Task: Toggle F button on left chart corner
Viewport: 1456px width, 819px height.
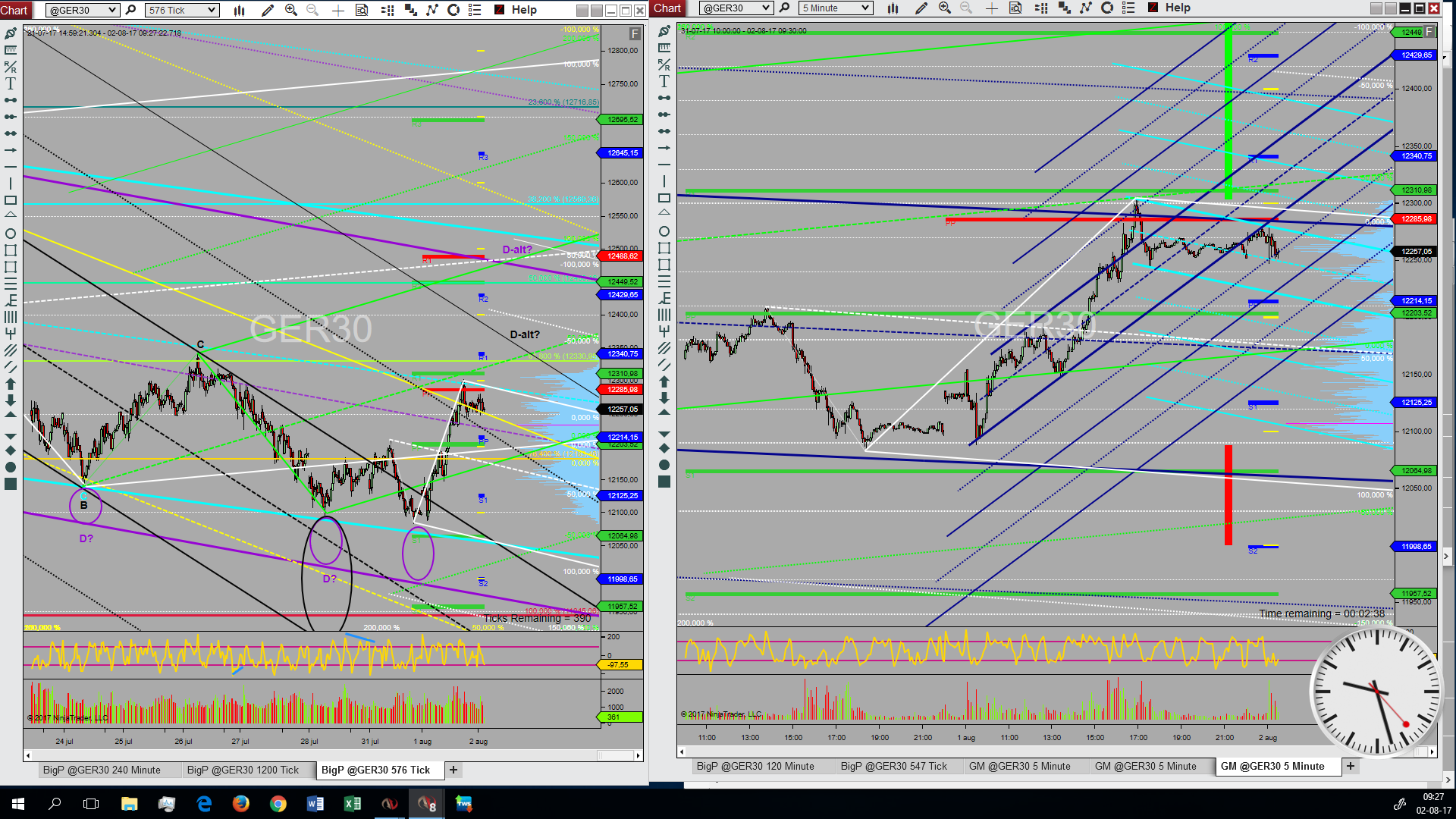Action: tap(635, 33)
